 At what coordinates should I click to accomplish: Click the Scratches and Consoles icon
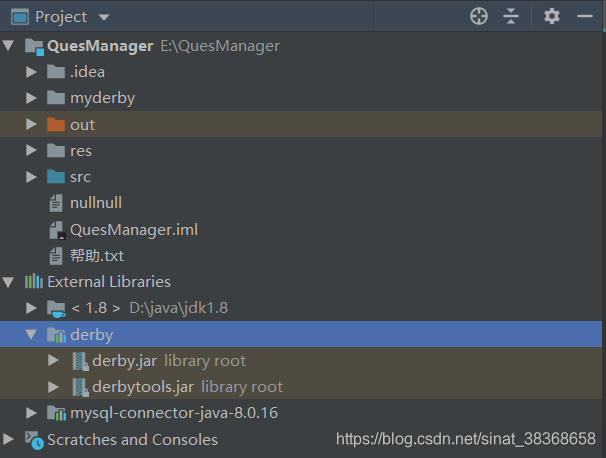34,441
